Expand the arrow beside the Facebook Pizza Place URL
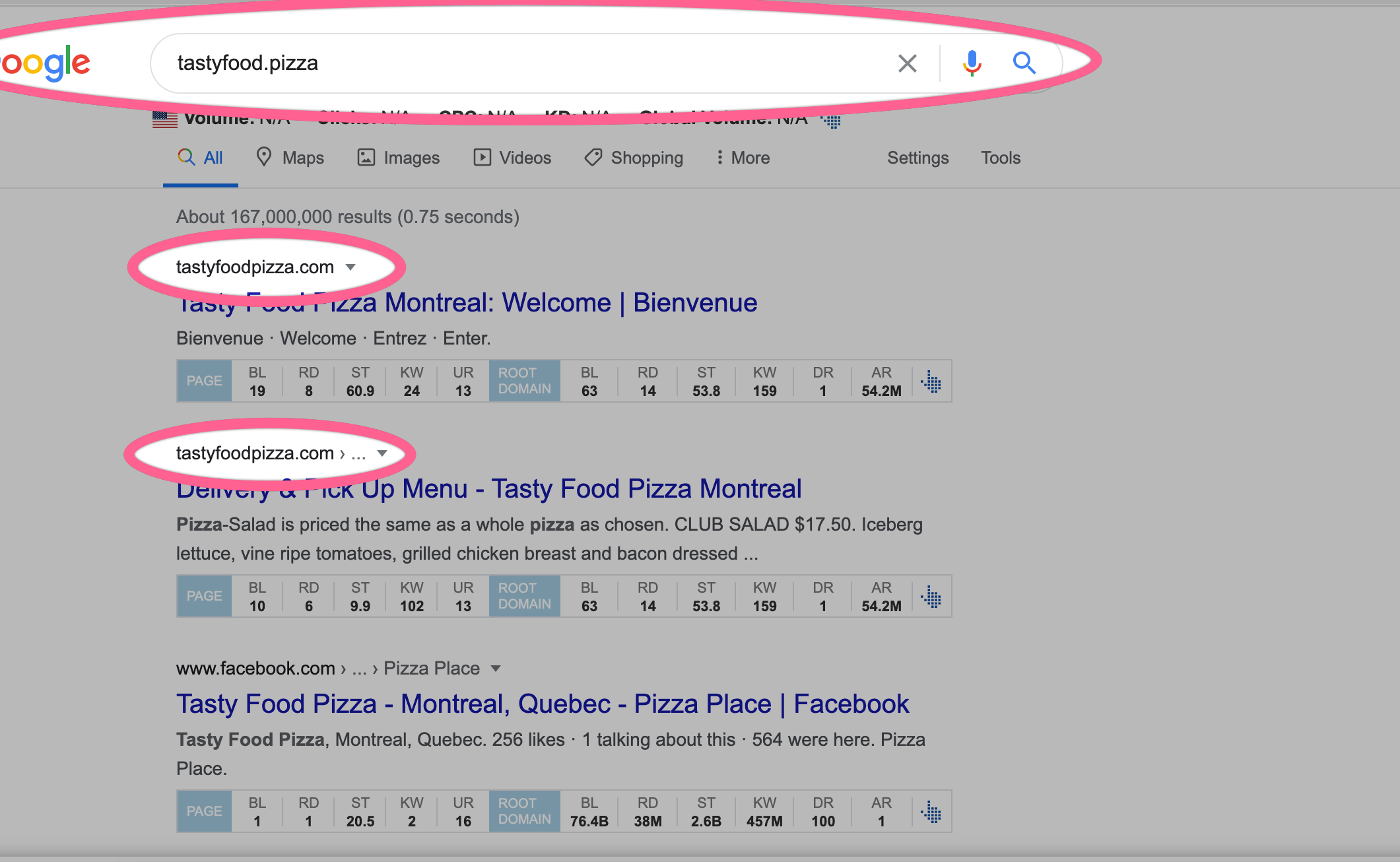 point(496,669)
